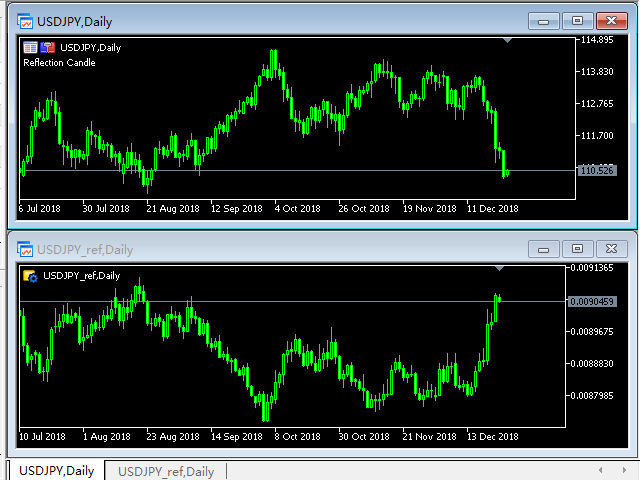Click the 113.830 price scale value
Image resolution: width=640 pixels, height=480 pixels.
point(597,72)
